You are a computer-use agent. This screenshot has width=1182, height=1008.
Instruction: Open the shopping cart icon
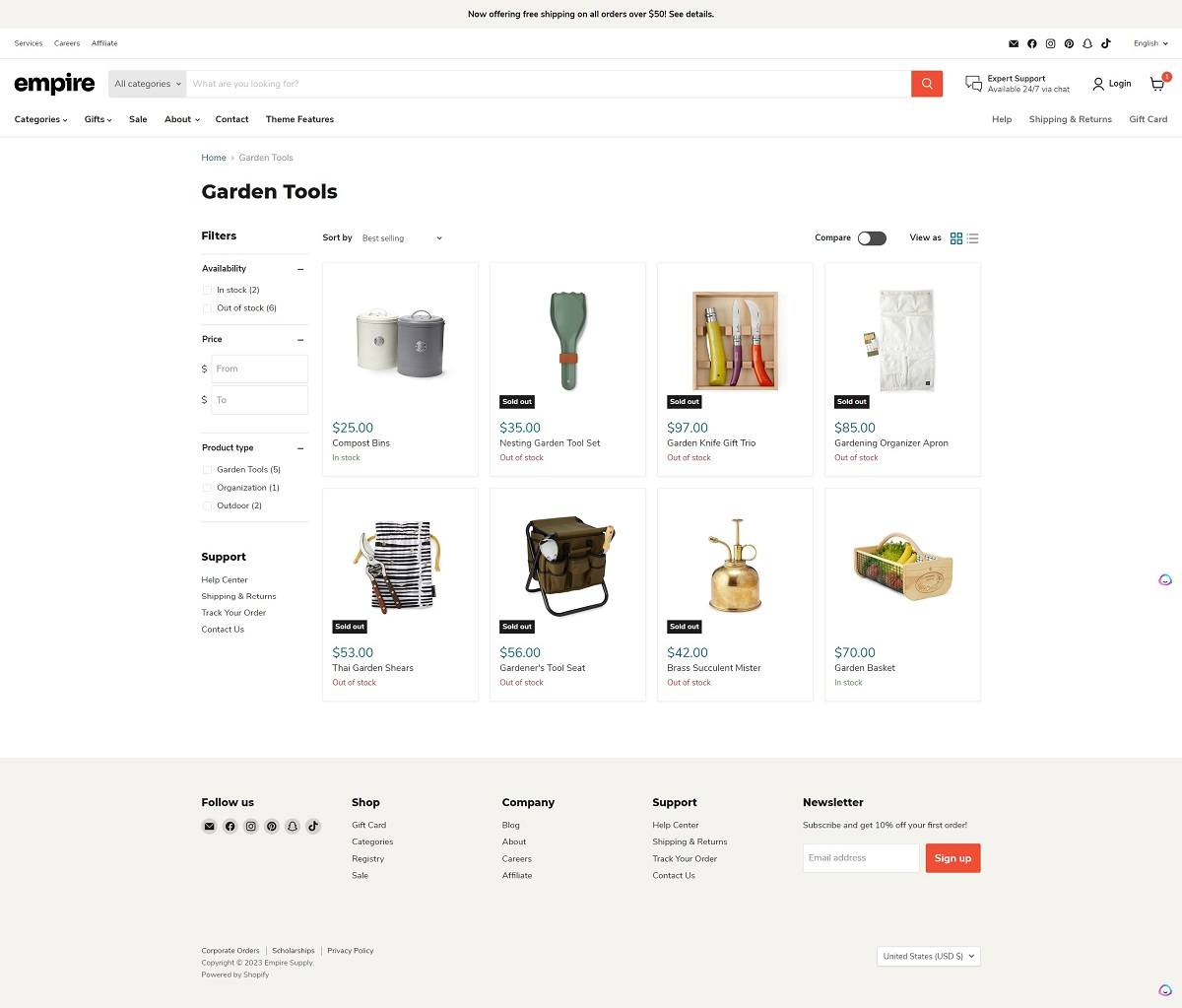click(x=1156, y=84)
